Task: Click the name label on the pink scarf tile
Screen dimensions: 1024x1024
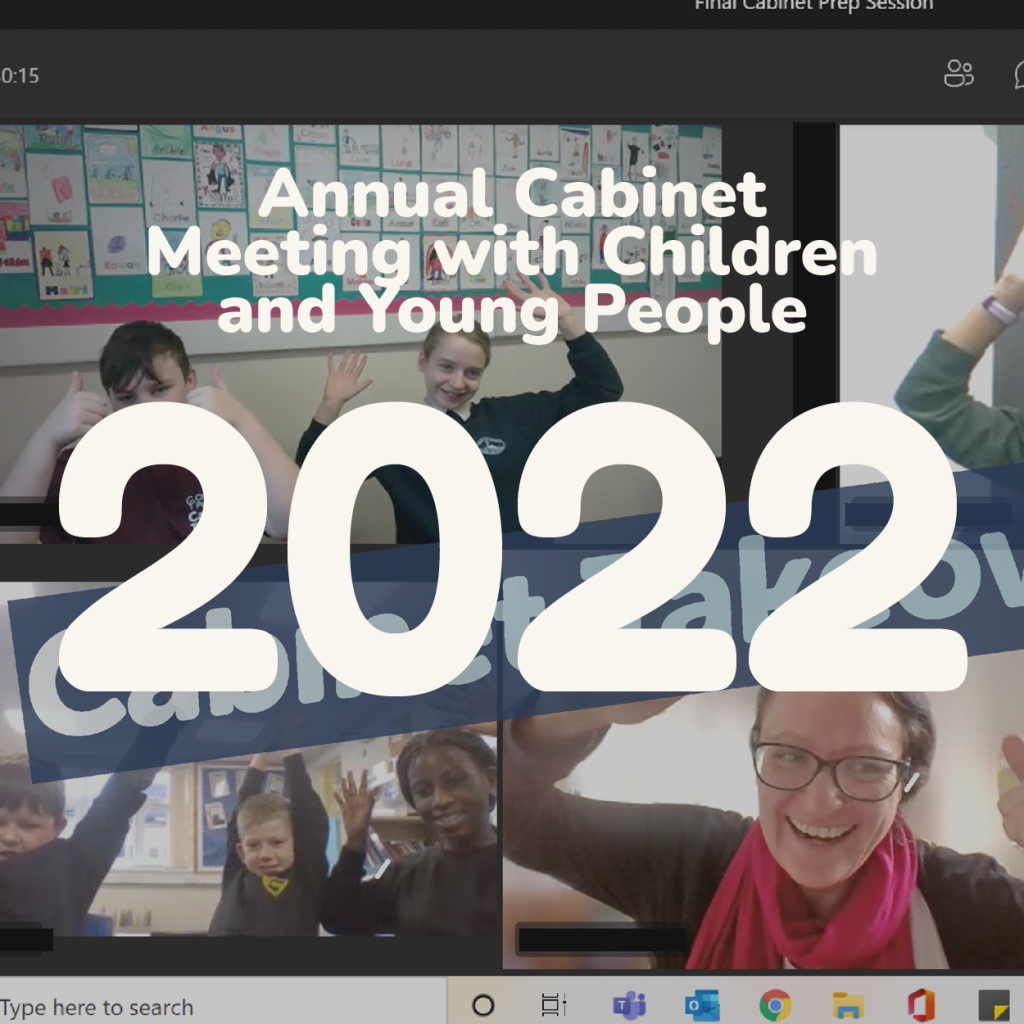Action: click(602, 940)
